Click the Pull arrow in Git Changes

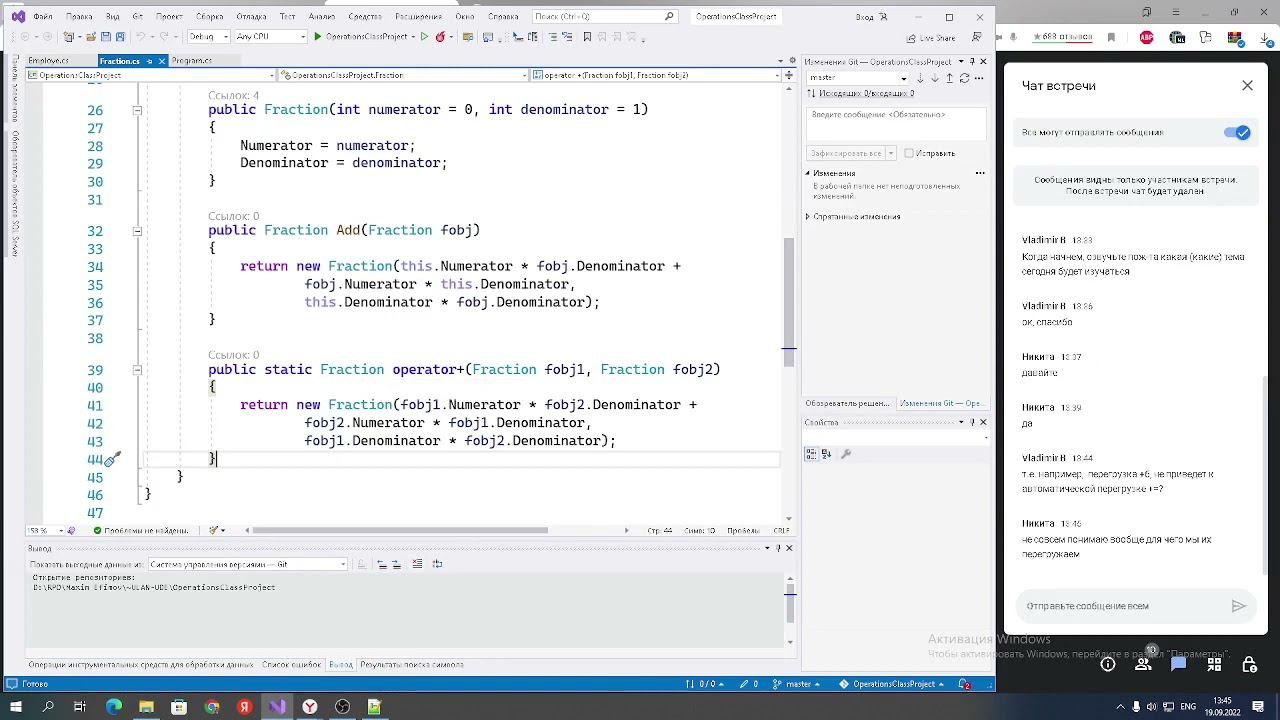(936, 78)
